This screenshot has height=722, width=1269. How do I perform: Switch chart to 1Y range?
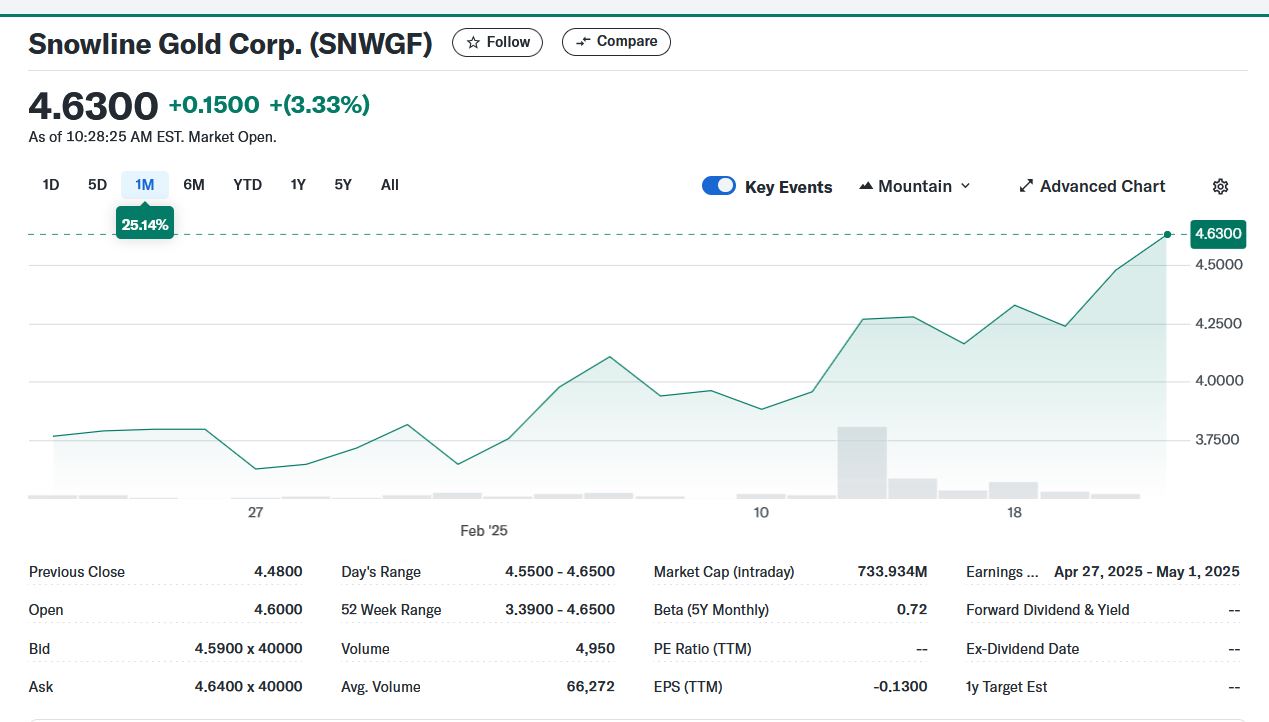pos(298,185)
